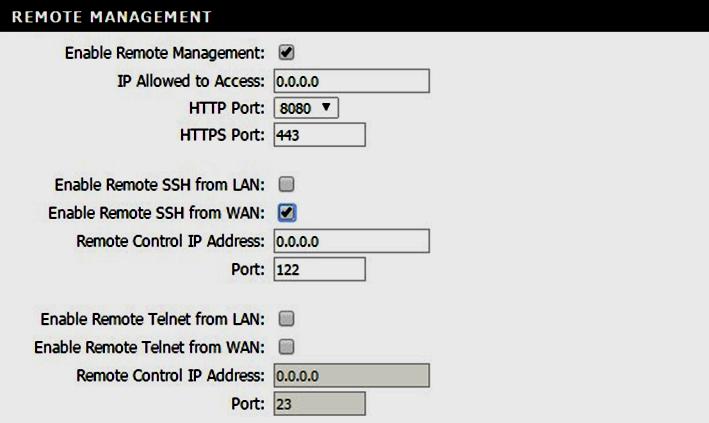
Task: Click Telnet Remote Control IP Address field
Action: [351, 375]
